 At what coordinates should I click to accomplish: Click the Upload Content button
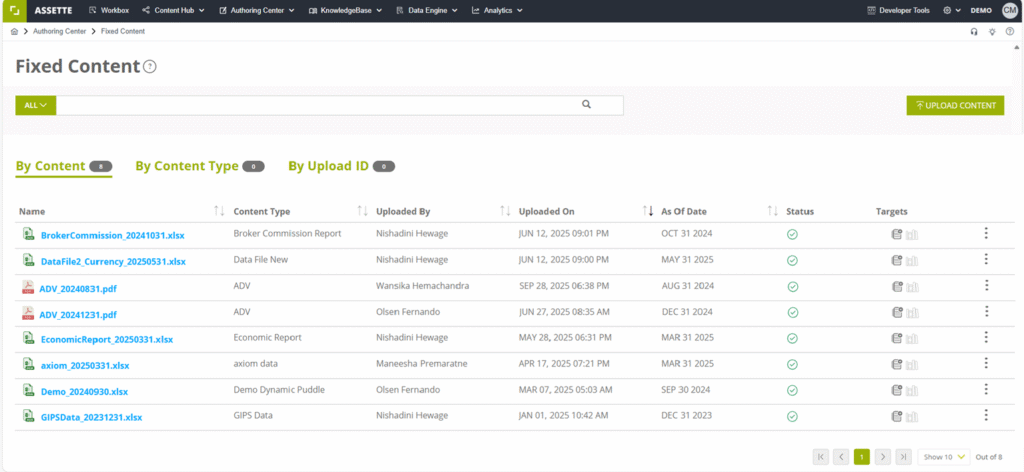point(955,105)
